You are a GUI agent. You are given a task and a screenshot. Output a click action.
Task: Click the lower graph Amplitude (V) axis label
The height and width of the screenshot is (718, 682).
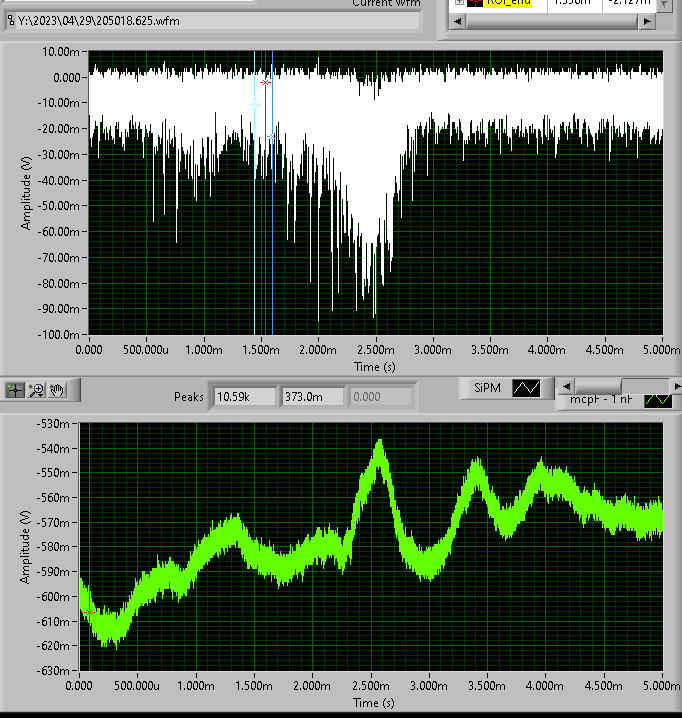click(25, 547)
